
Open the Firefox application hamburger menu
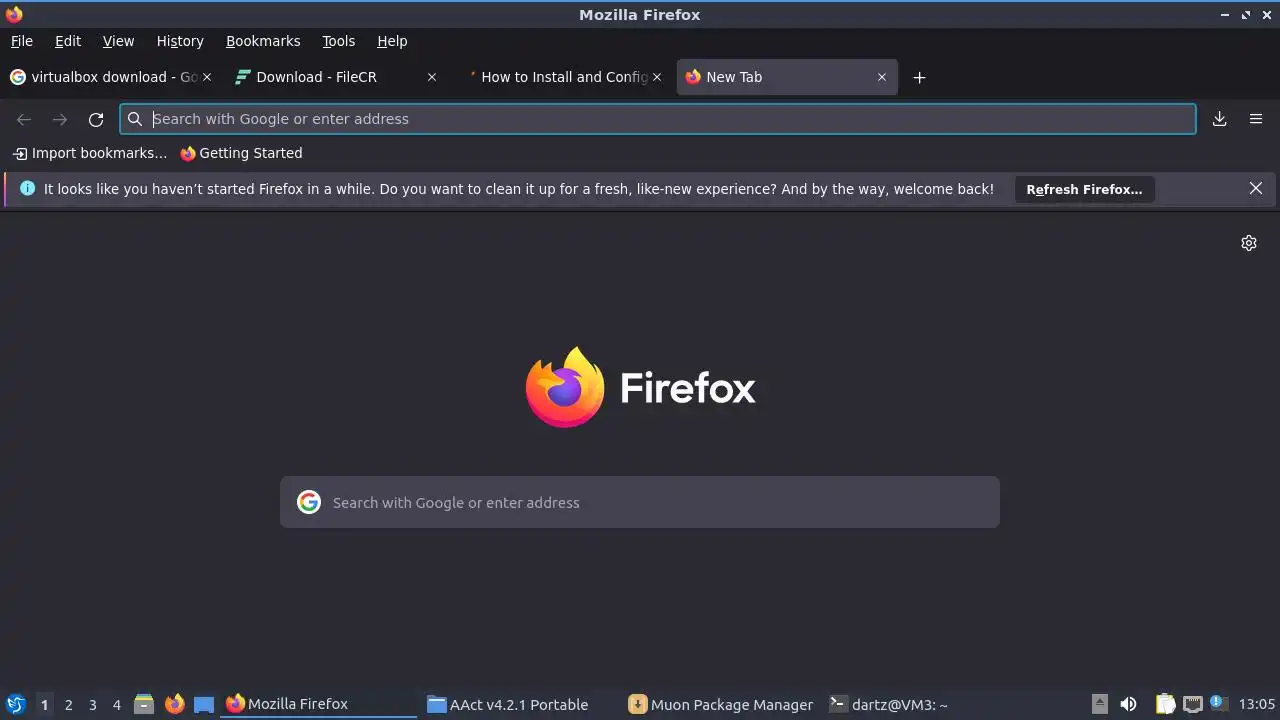1256,119
